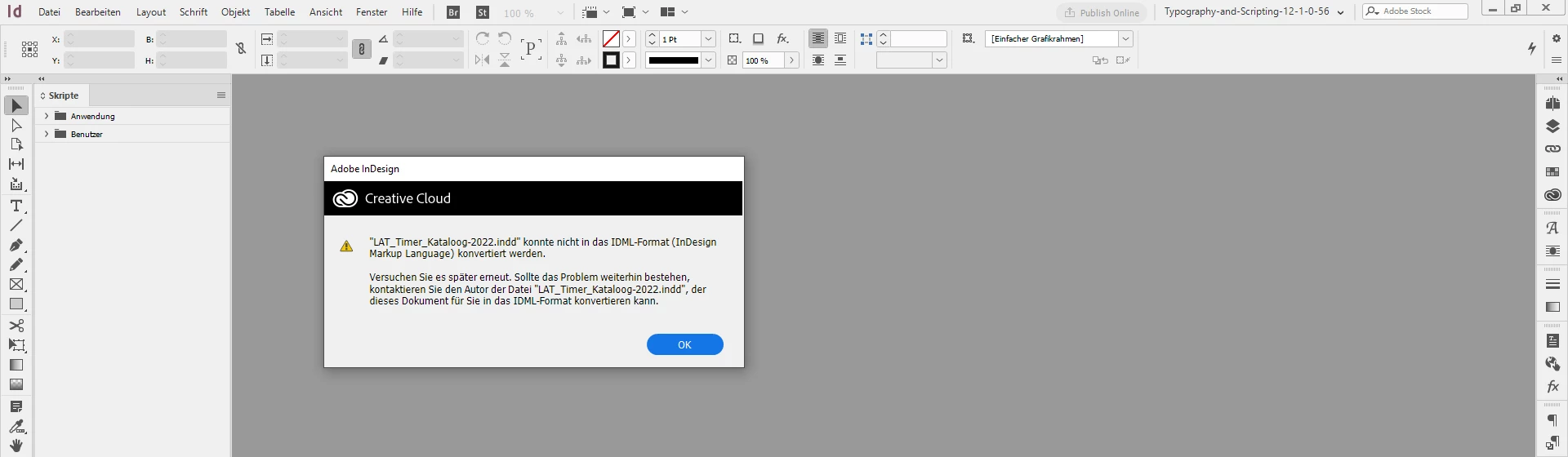The image size is (1568, 457).
Task: Open the zoom level 100 % dropdown
Action: click(x=559, y=13)
